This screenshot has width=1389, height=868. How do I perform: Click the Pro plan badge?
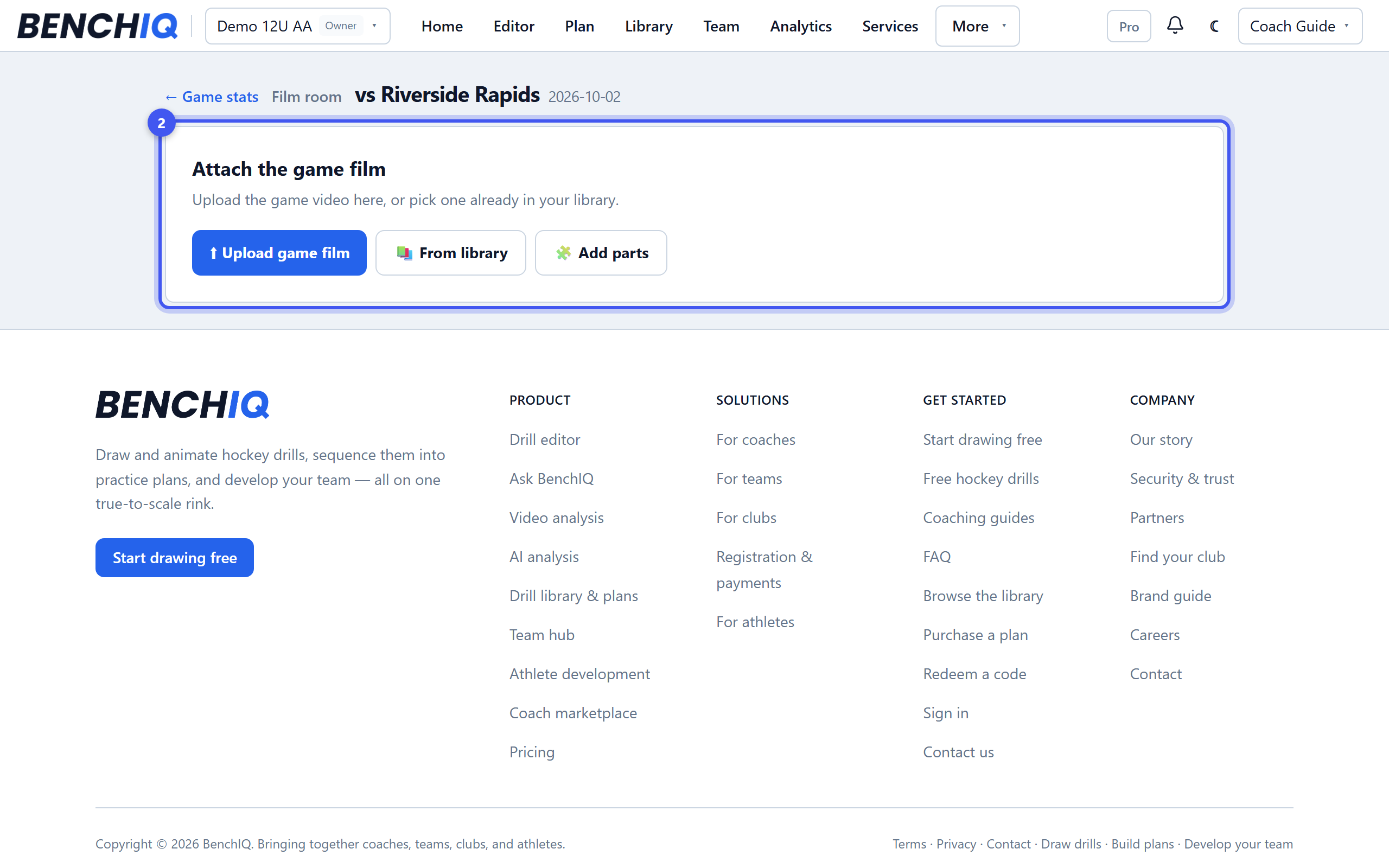1129,27
